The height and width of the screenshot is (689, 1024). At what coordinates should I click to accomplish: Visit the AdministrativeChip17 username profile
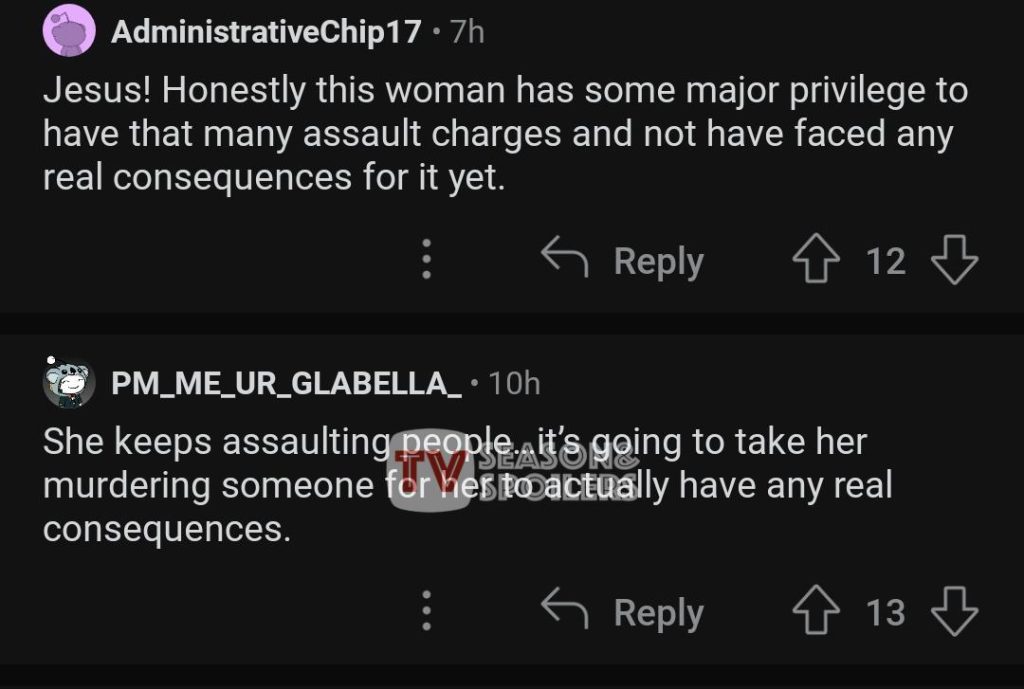click(x=266, y=32)
